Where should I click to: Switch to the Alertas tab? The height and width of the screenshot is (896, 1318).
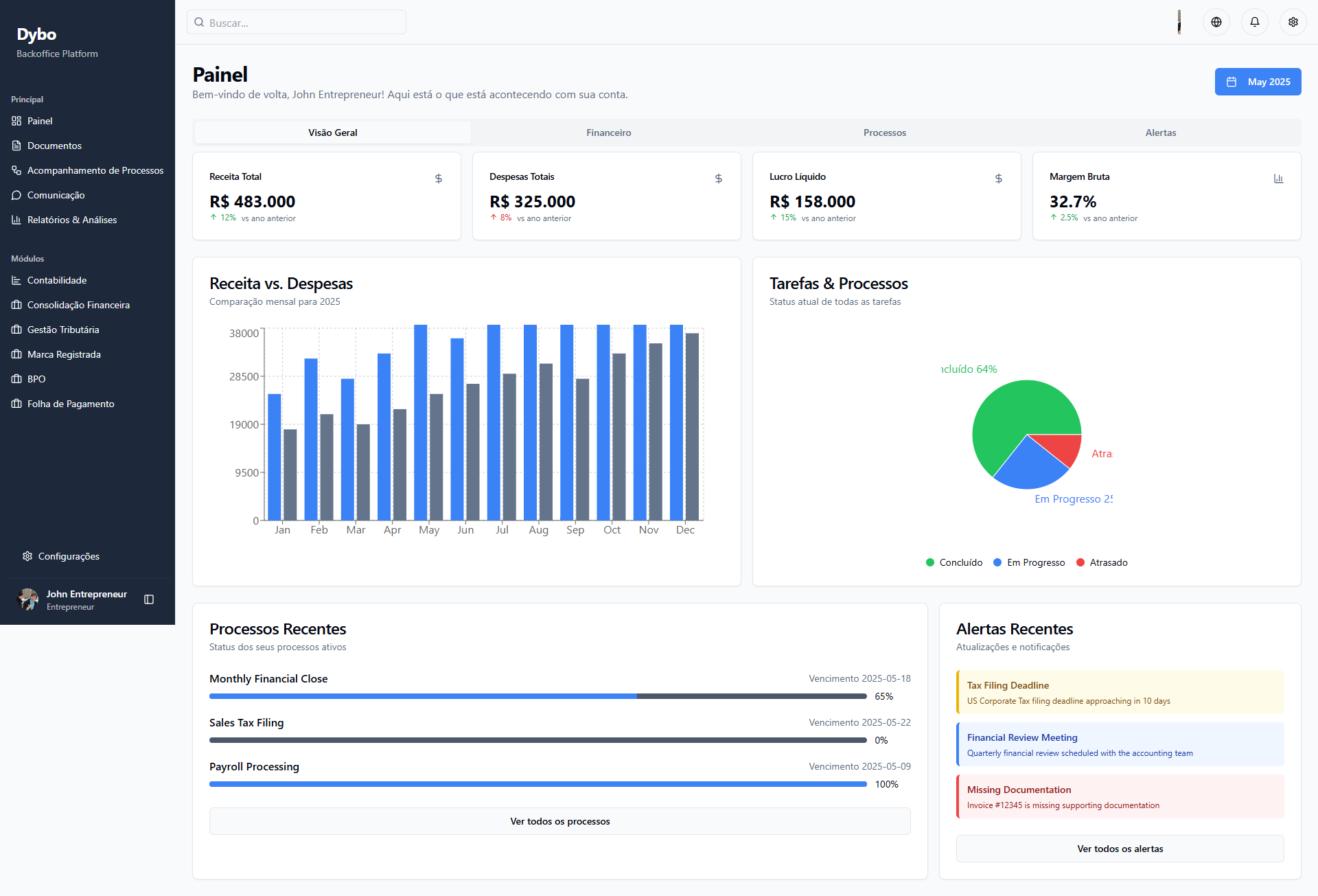tap(1161, 133)
